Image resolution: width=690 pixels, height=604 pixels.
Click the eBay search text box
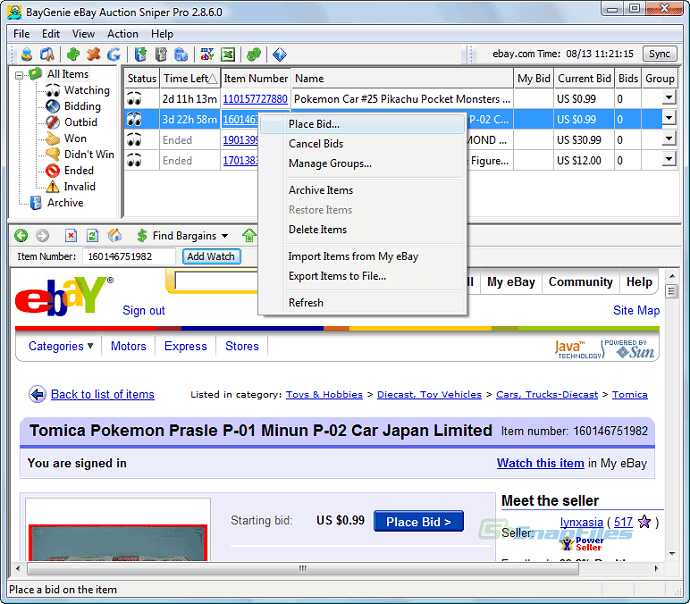point(216,281)
